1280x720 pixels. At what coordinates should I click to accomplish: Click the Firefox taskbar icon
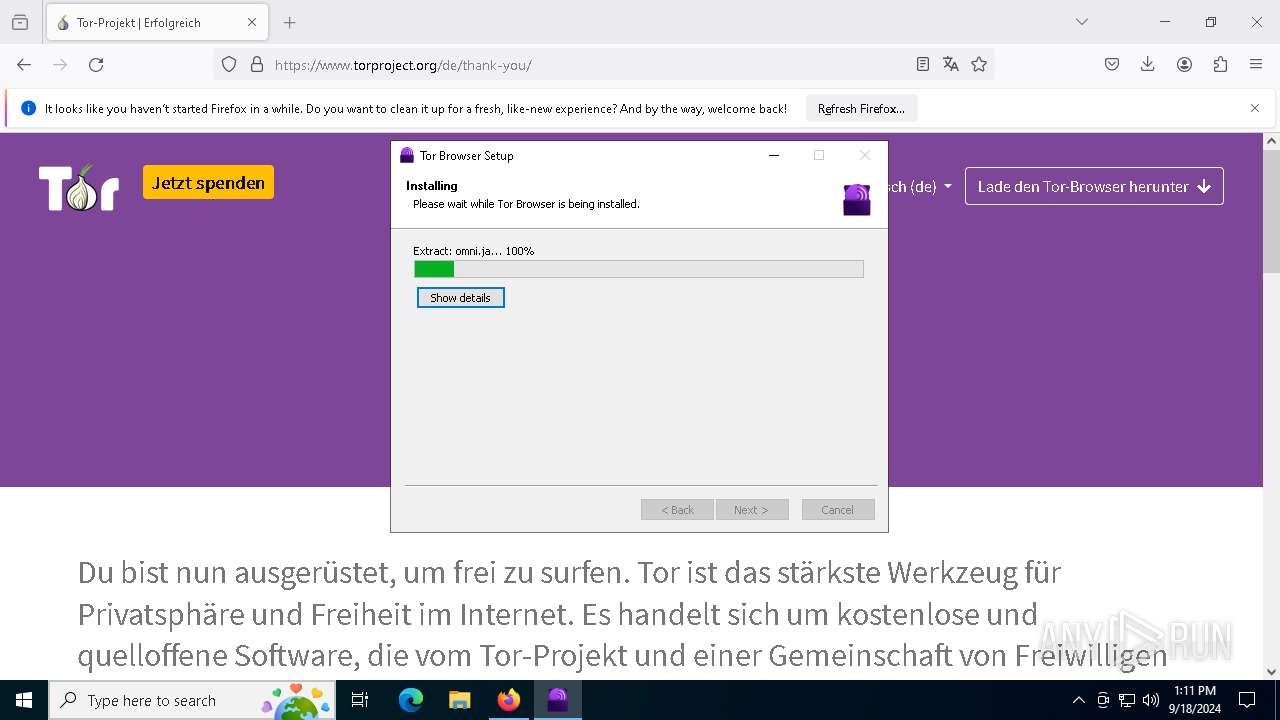[x=509, y=700]
